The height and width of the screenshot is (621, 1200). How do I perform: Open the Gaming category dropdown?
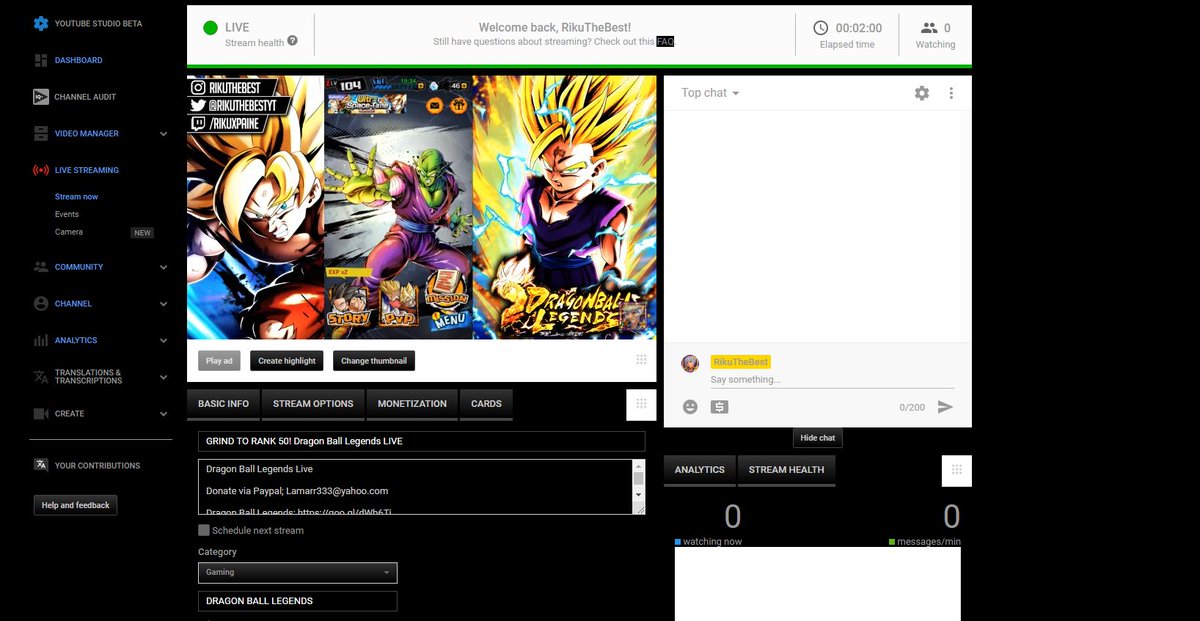[x=298, y=573]
